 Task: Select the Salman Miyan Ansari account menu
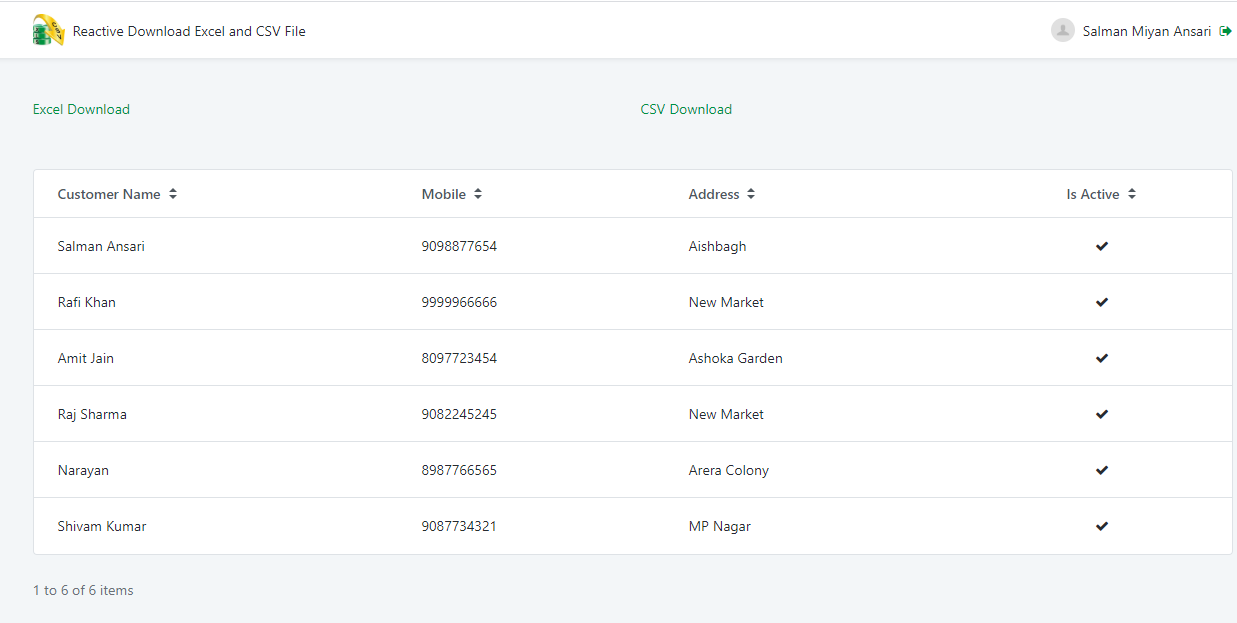point(1144,30)
